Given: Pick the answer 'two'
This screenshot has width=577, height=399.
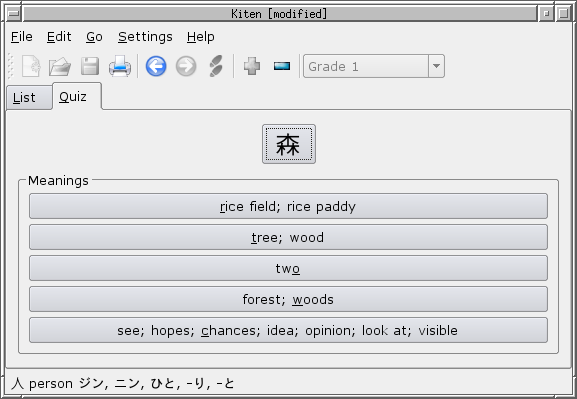Looking at the screenshot, I should (288, 268).
